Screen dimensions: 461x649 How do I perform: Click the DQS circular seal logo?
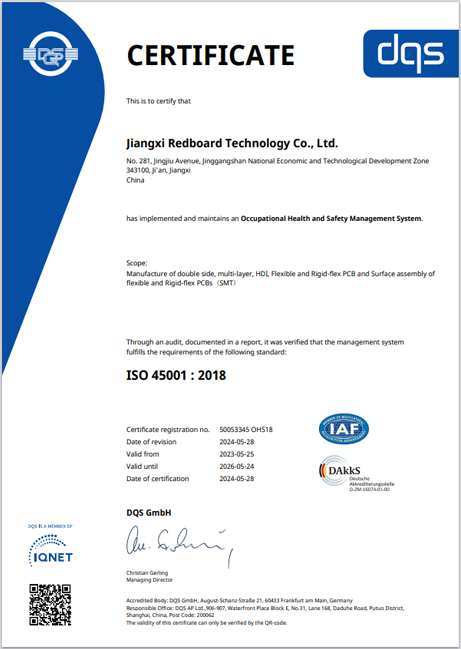point(50,54)
